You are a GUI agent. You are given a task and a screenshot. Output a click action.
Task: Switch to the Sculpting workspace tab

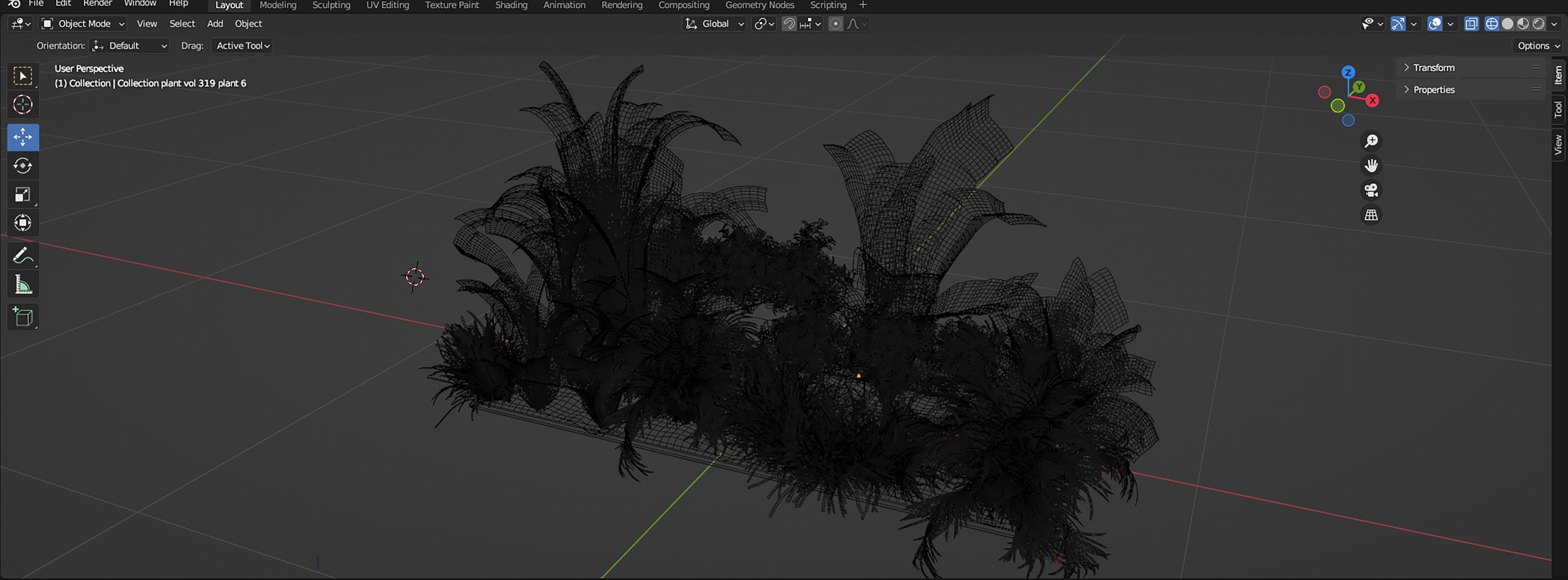click(331, 5)
